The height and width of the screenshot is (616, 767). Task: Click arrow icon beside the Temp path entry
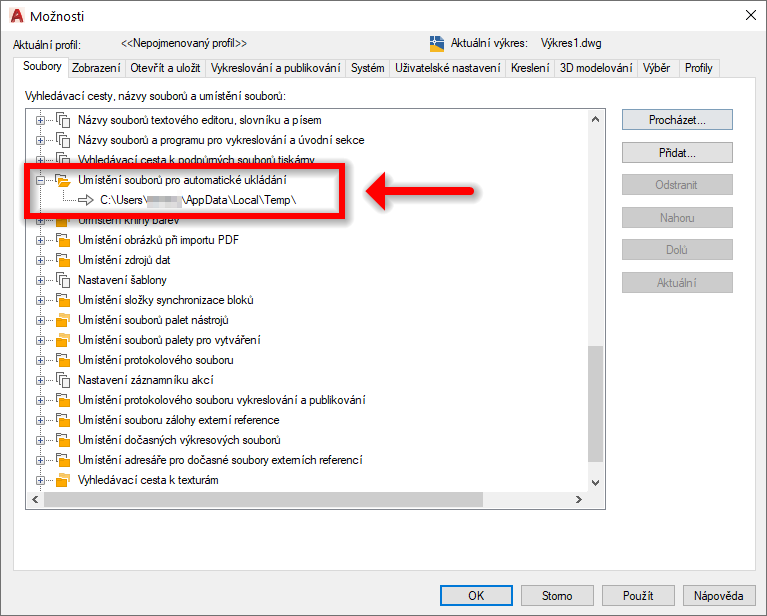pyautogui.click(x=84, y=200)
